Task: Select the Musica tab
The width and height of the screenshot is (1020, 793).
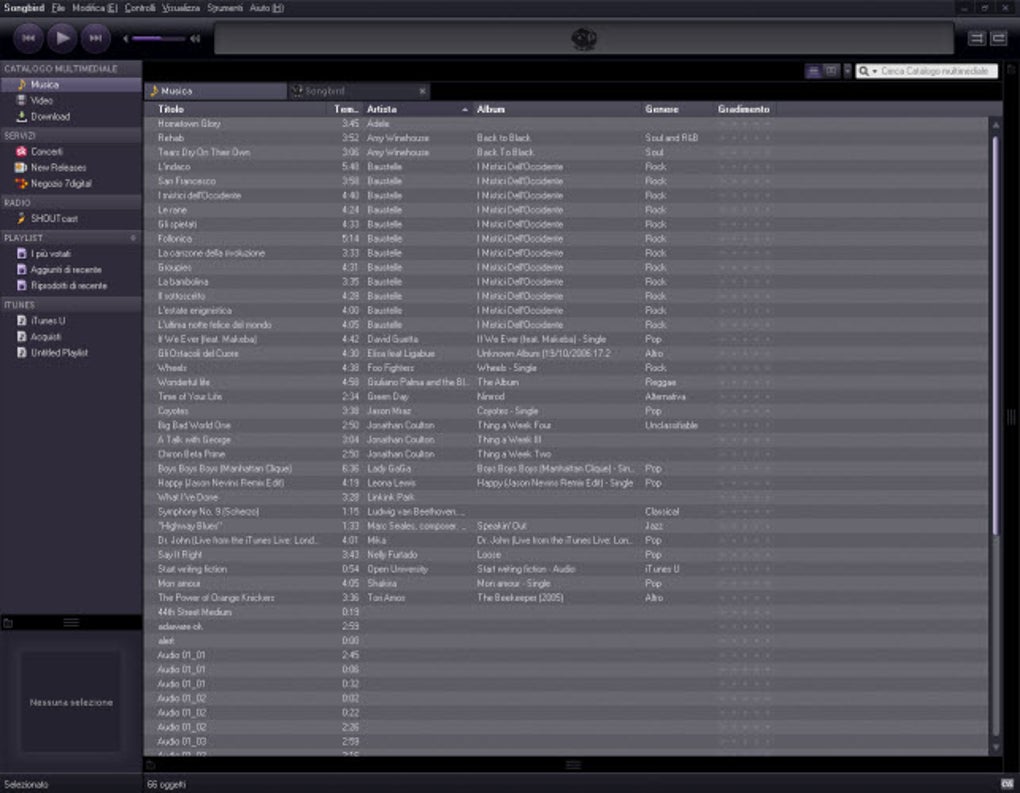Action: click(215, 91)
